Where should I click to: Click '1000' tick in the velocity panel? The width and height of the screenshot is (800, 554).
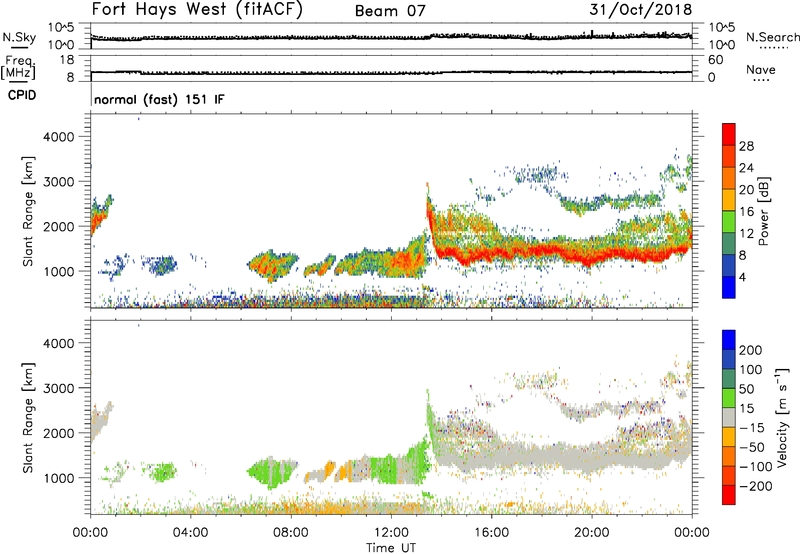pos(59,478)
